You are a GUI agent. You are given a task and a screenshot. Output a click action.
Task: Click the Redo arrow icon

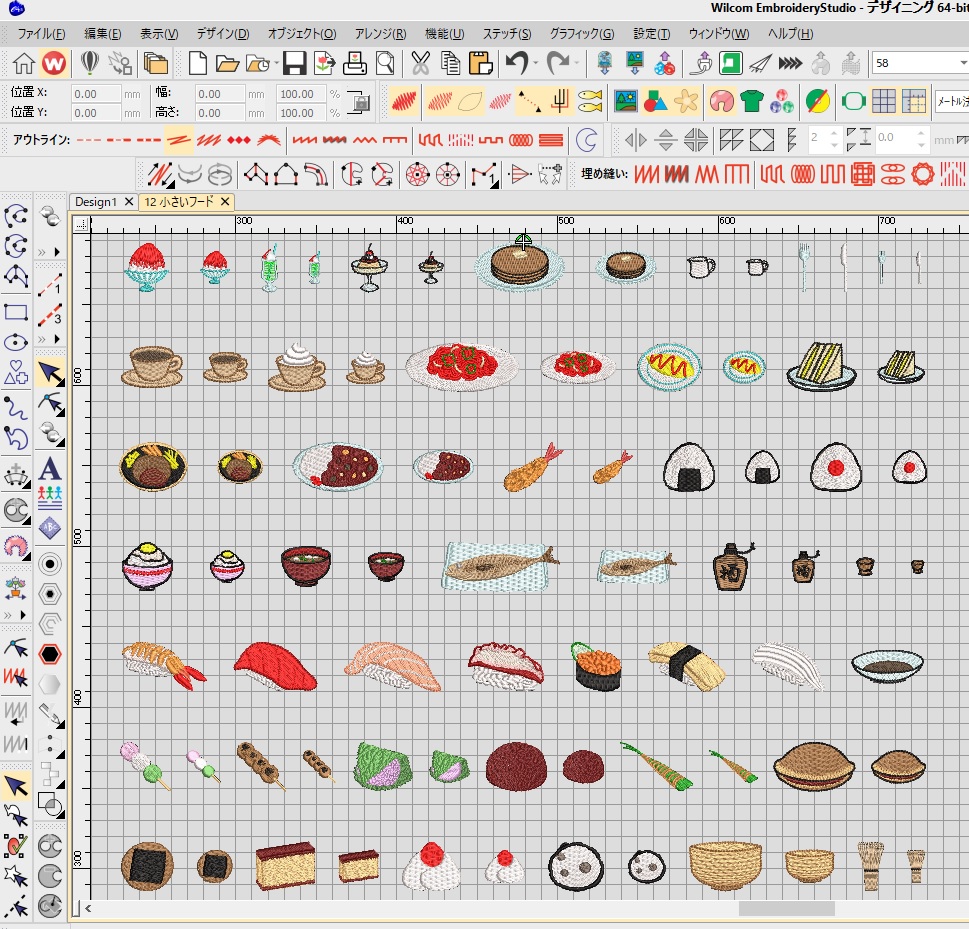(x=558, y=63)
